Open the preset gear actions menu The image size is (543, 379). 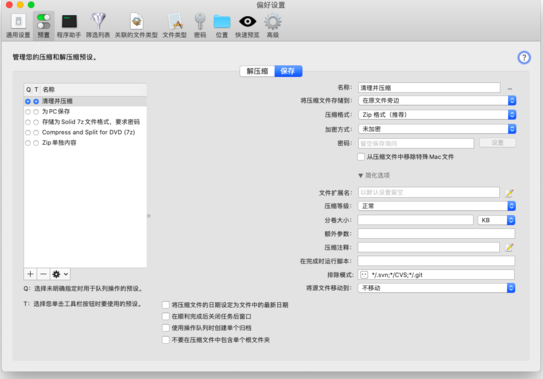coord(60,274)
